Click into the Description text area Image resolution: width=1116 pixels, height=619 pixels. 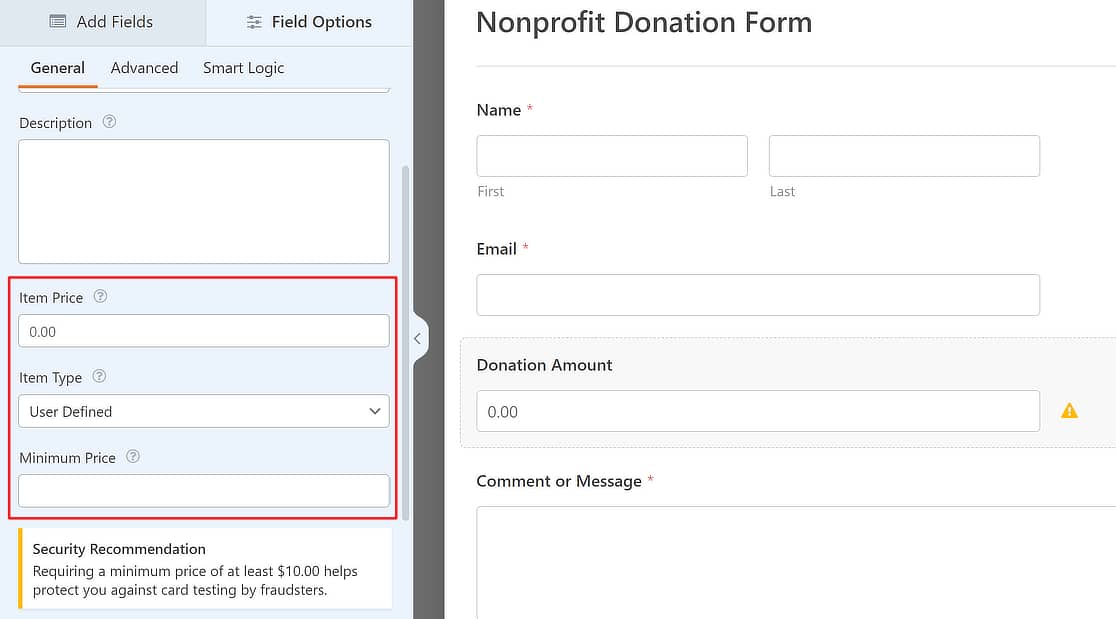pyautogui.click(x=204, y=201)
